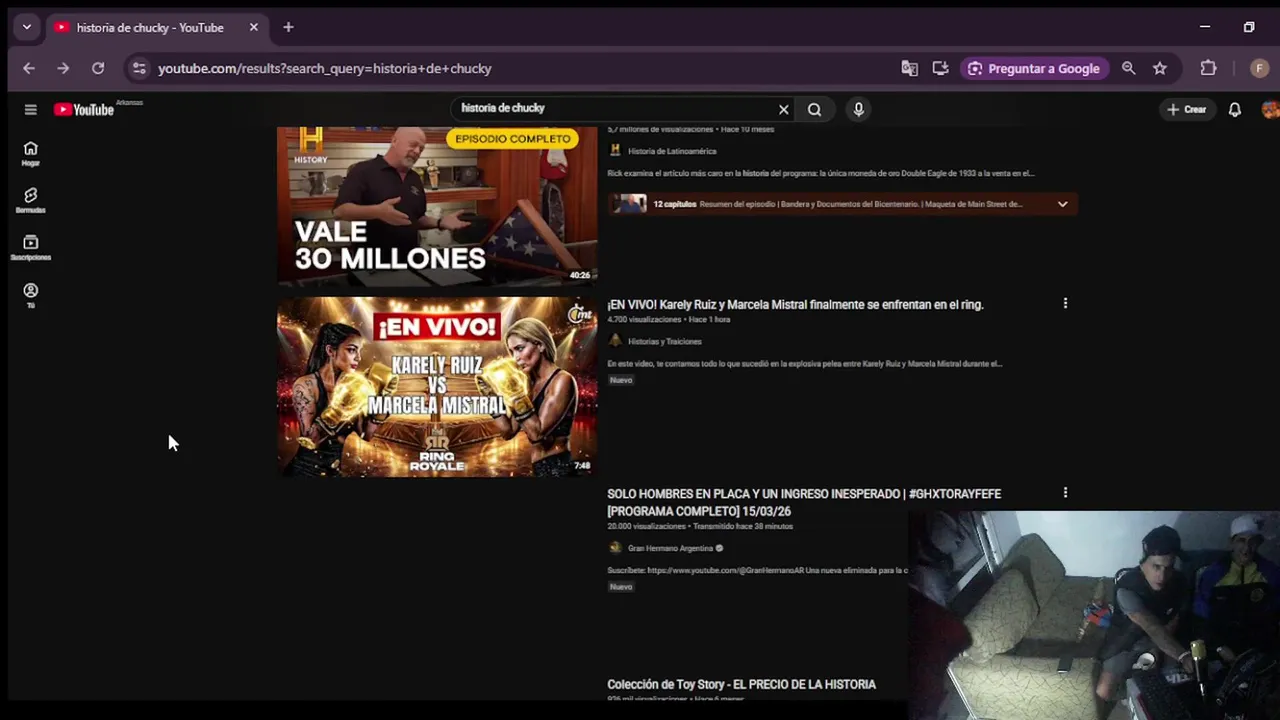The width and height of the screenshot is (1280, 720).
Task: Click the 12 capítulos thumbnail preview
Action: (629, 204)
